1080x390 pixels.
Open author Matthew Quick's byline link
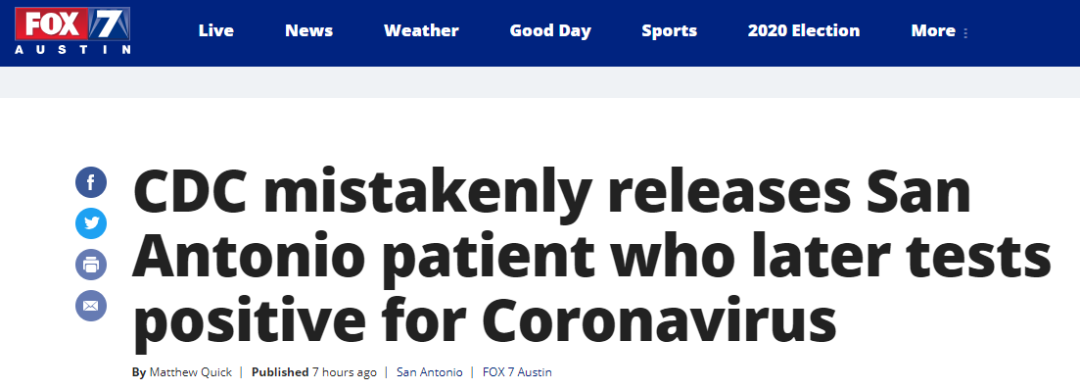(x=191, y=372)
